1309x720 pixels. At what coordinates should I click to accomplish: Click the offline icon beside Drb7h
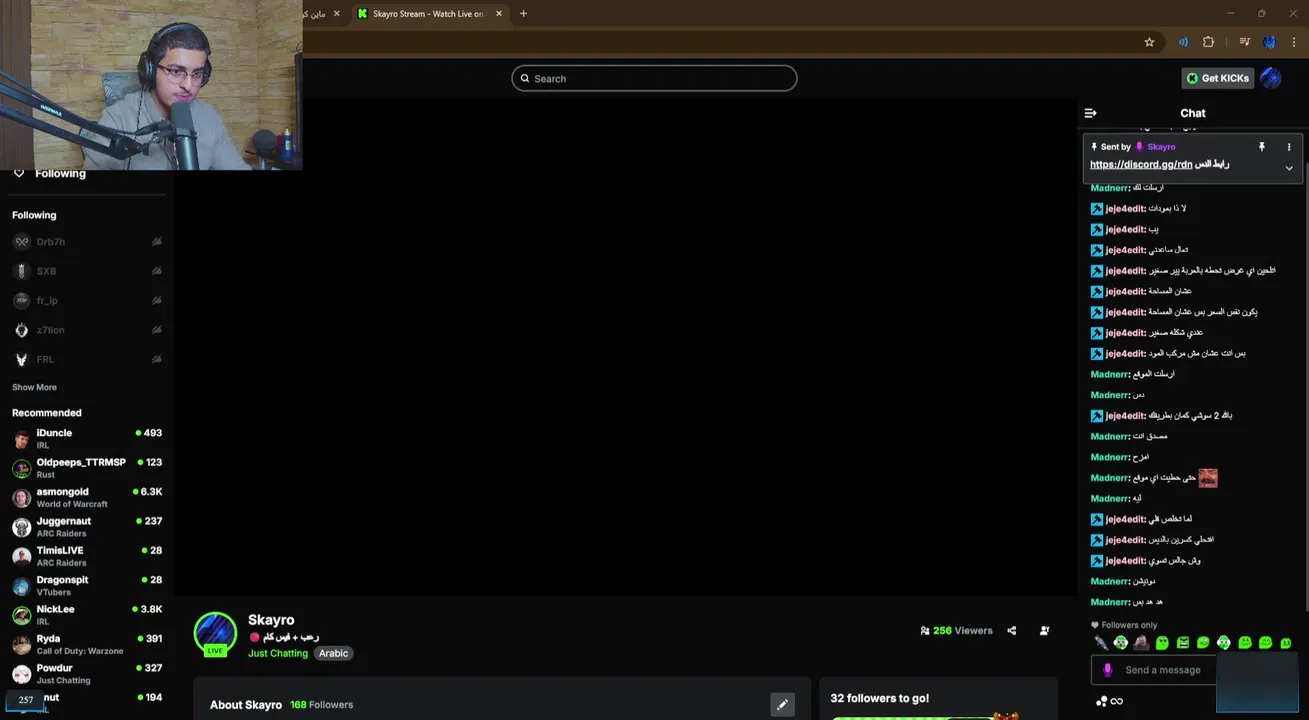157,242
